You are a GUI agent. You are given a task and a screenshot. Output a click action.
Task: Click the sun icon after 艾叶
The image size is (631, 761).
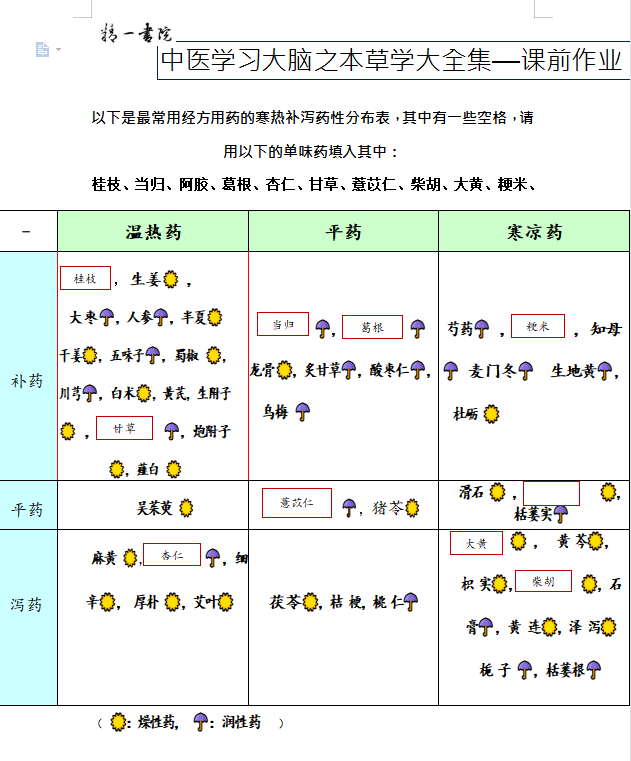[225, 602]
